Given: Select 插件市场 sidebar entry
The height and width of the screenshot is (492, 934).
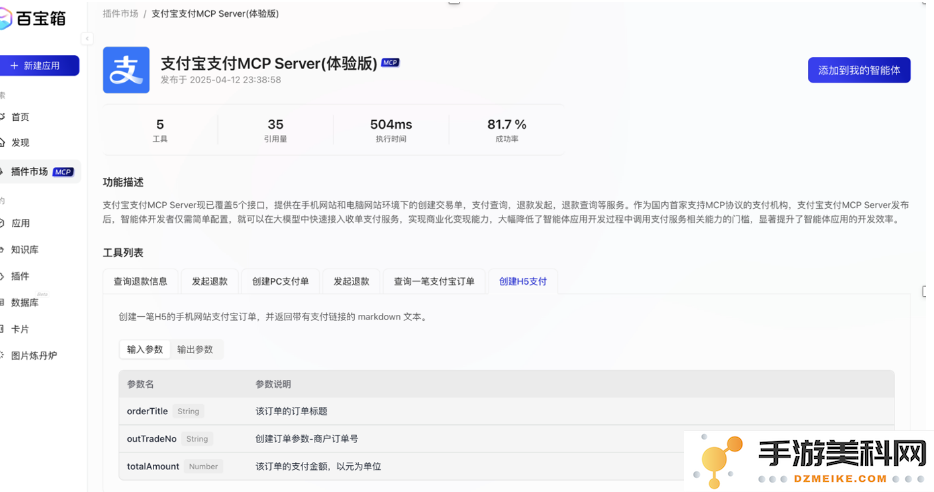Looking at the screenshot, I should pos(39,172).
